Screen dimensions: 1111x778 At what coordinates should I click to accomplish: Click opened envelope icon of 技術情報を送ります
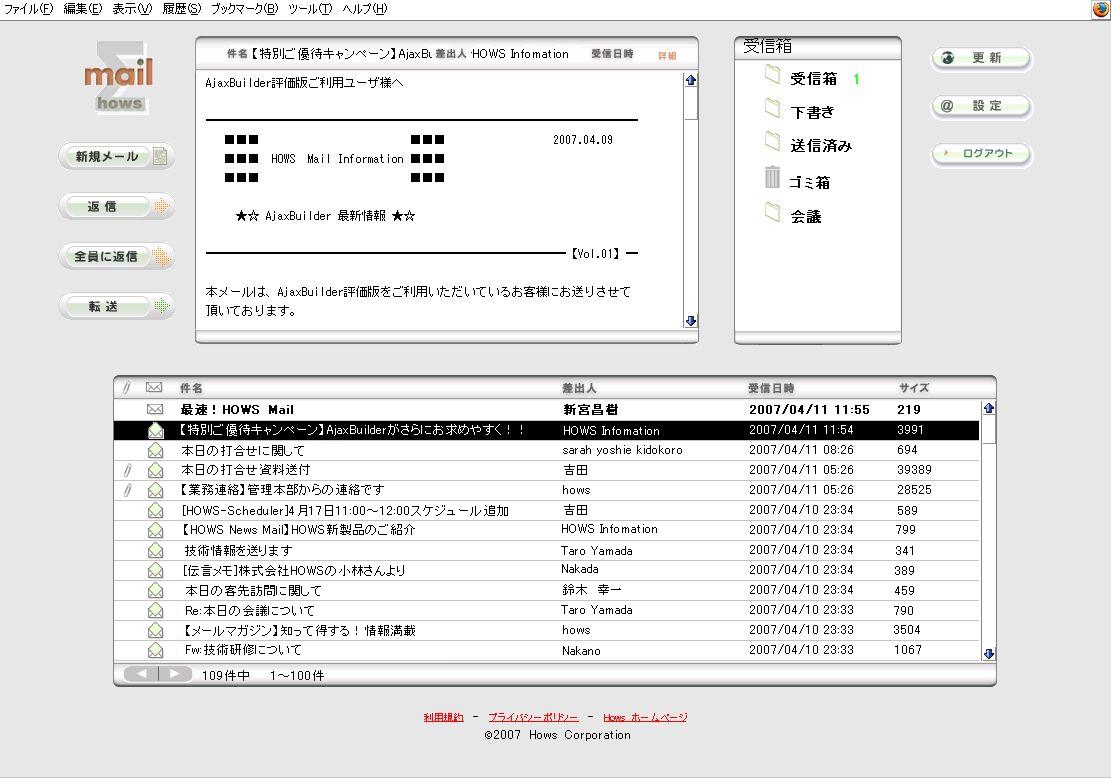point(155,550)
